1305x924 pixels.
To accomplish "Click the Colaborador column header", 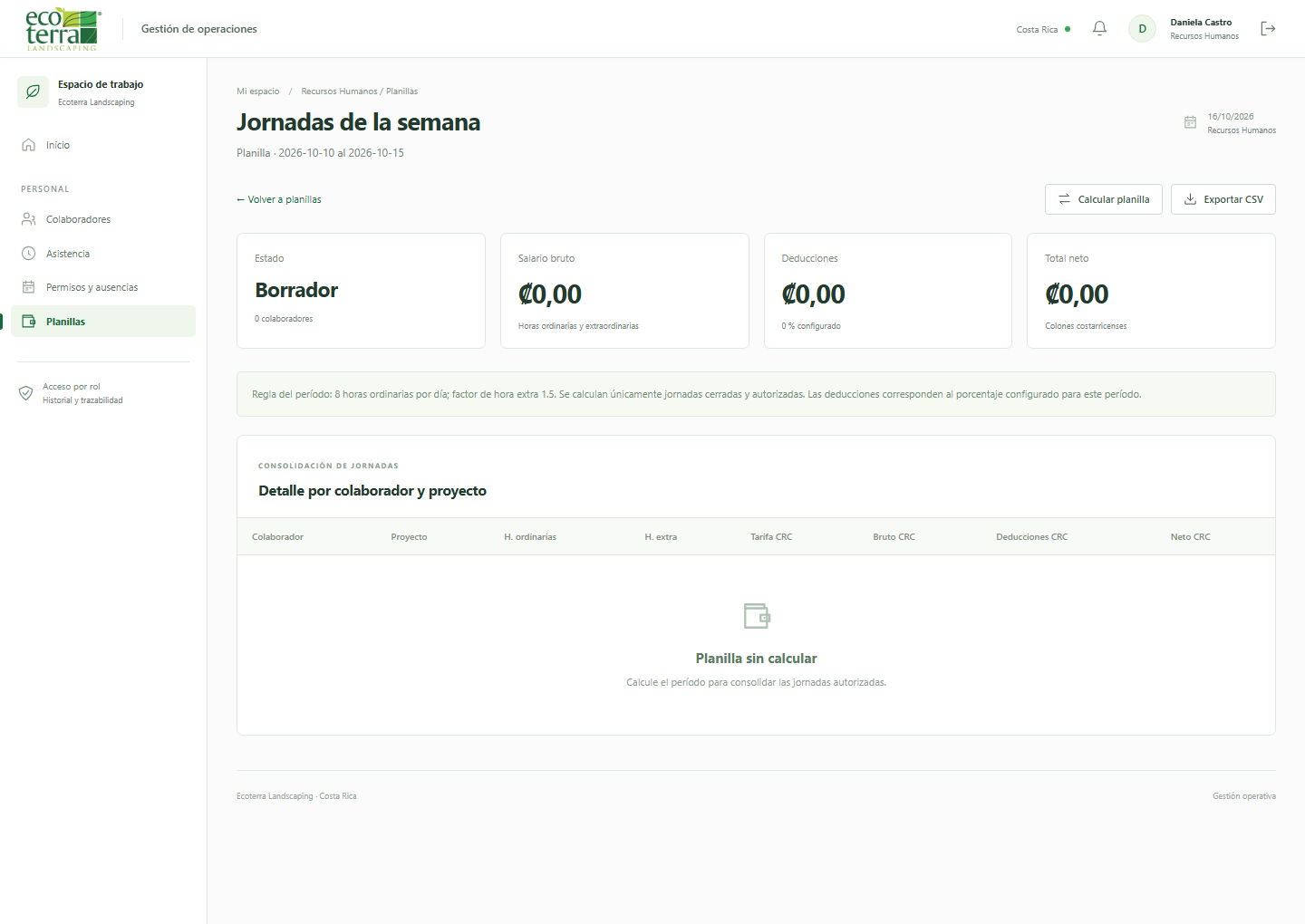I will pos(277,537).
